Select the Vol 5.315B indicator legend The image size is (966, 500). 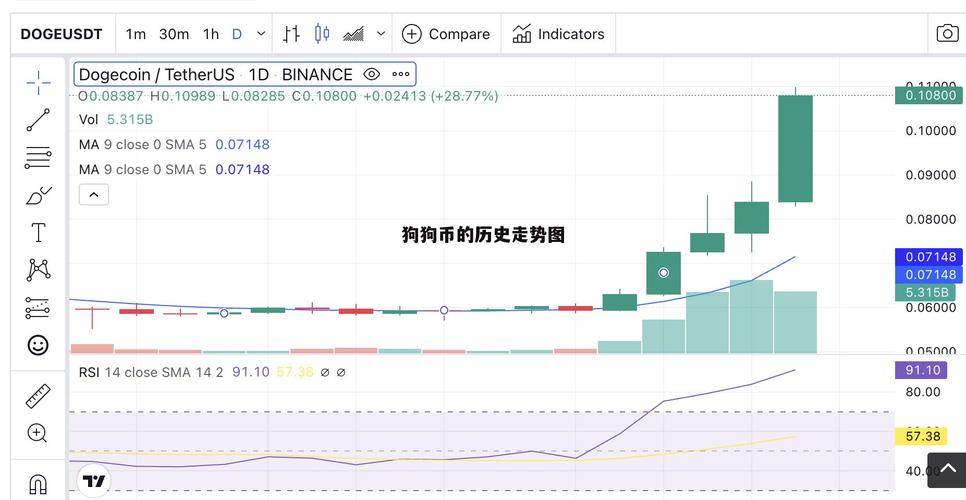click(116, 119)
